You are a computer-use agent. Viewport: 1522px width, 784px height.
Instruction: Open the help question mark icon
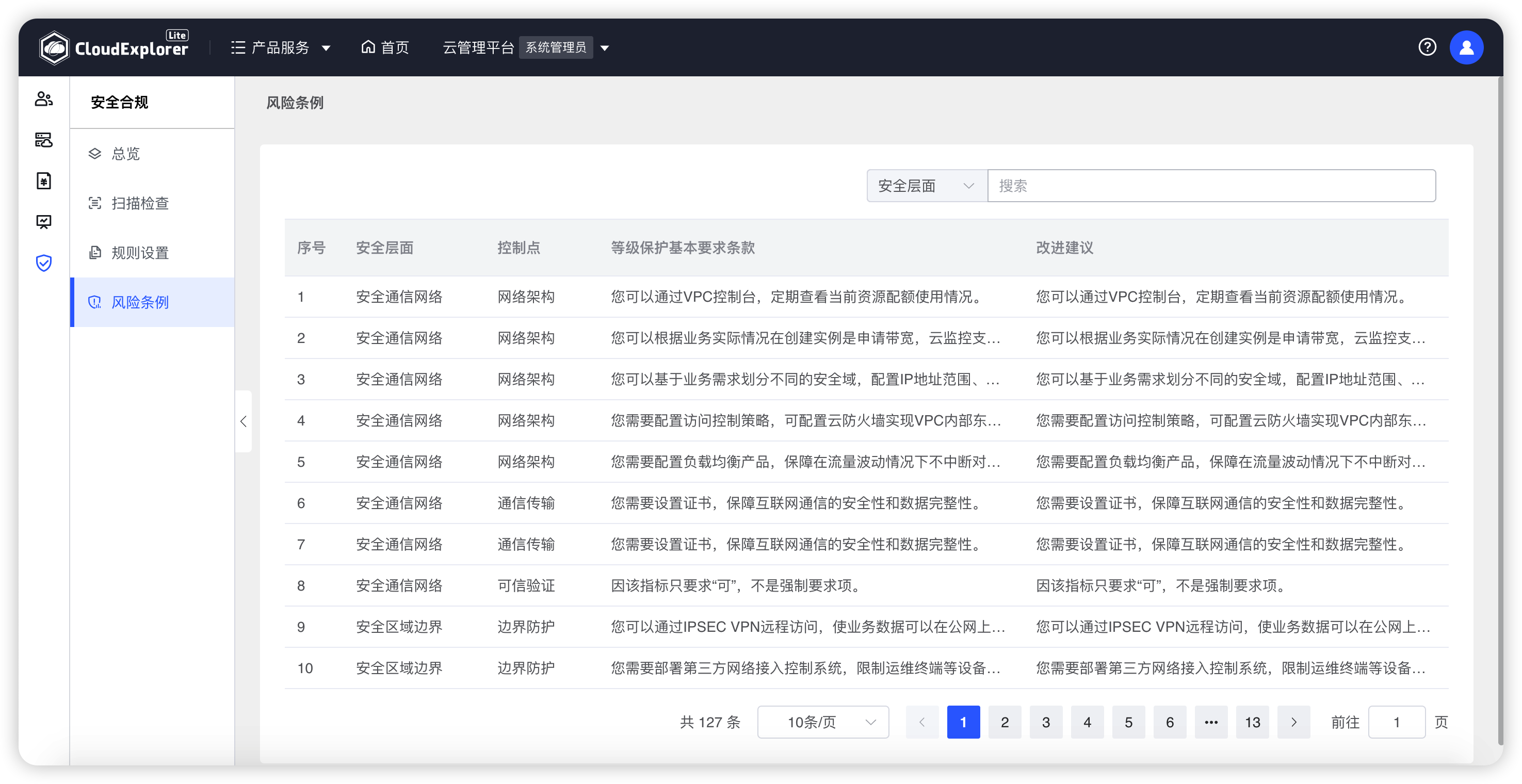pyautogui.click(x=1428, y=47)
